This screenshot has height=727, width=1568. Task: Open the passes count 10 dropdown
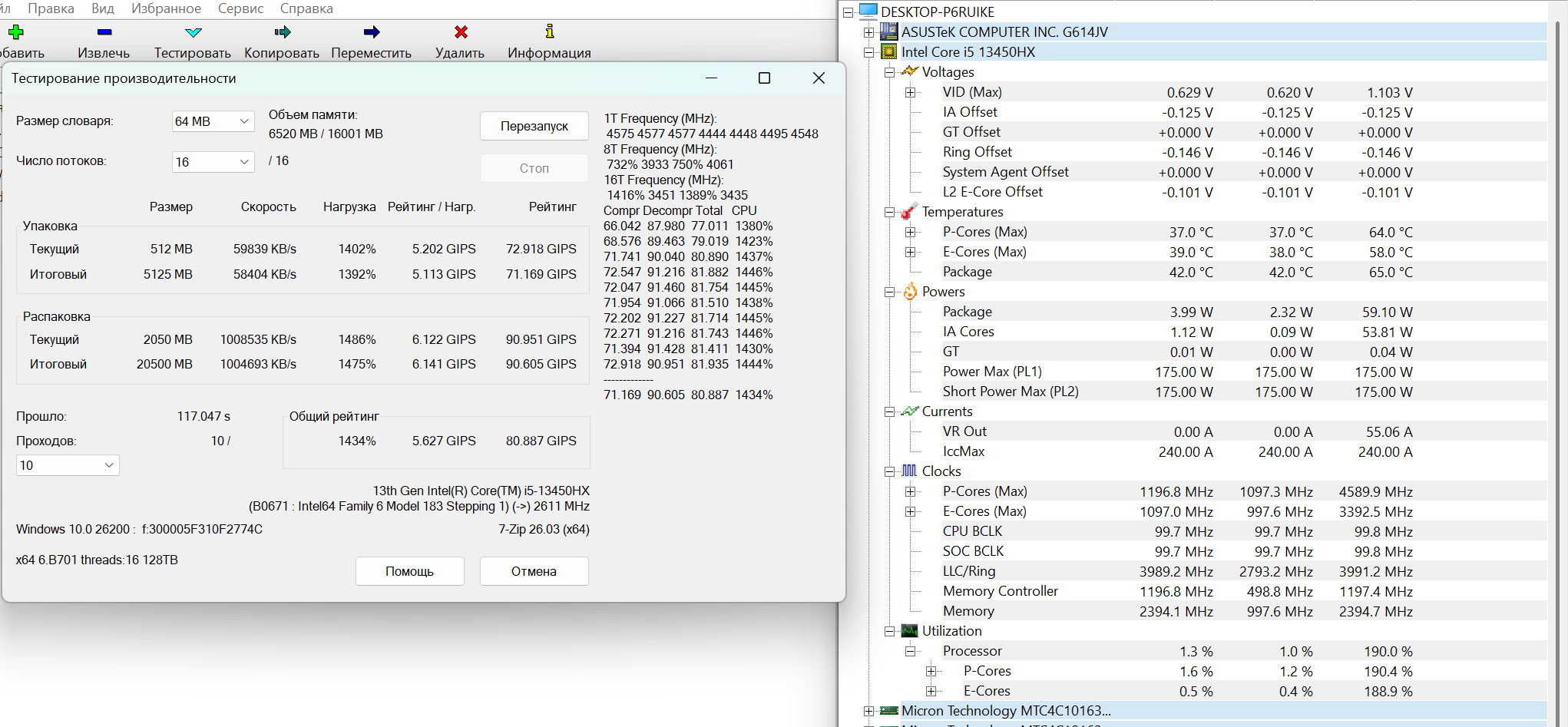(x=68, y=465)
